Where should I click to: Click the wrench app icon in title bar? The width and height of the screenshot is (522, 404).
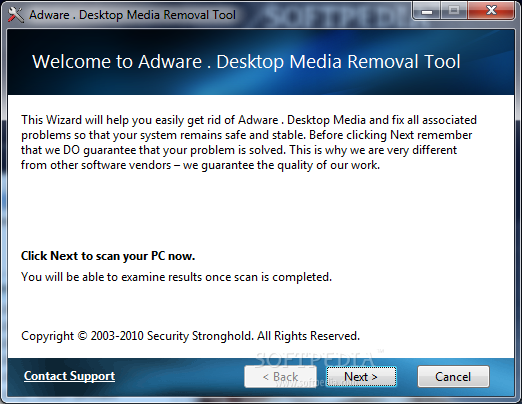[x=15, y=15]
